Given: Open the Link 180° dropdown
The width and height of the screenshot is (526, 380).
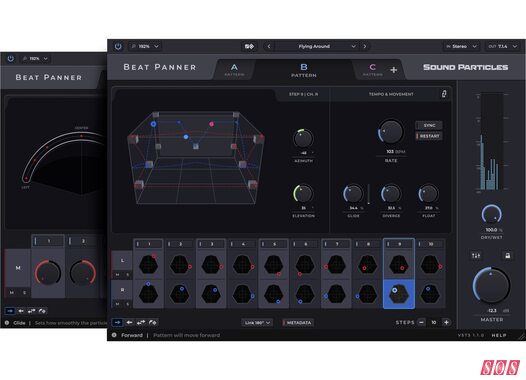Looking at the screenshot, I should click(257, 323).
